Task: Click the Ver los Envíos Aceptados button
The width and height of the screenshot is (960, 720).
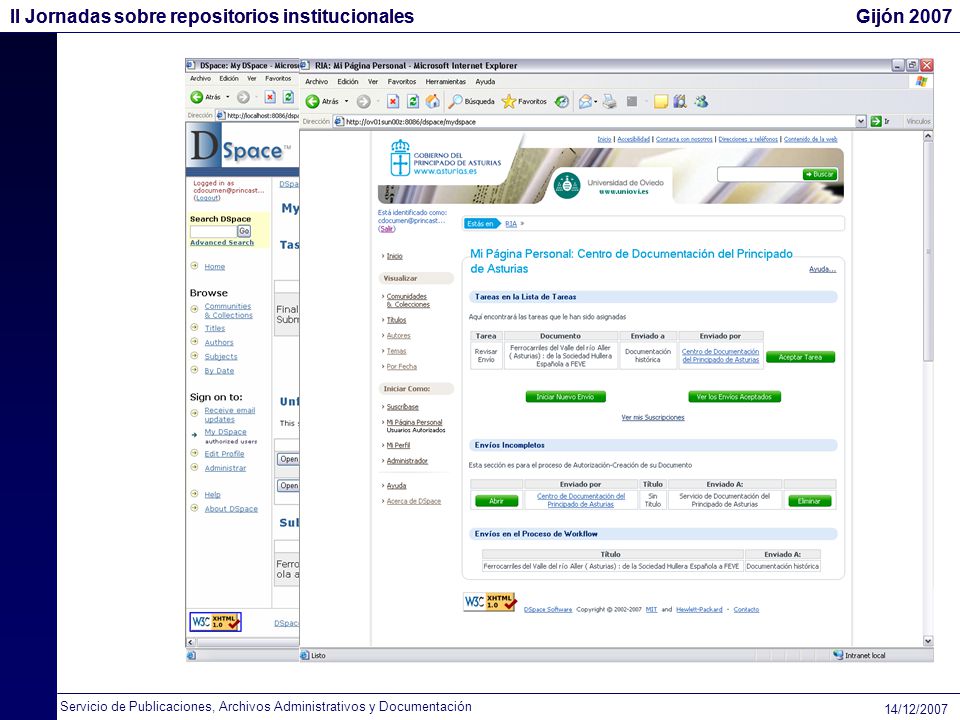Action: click(x=734, y=397)
